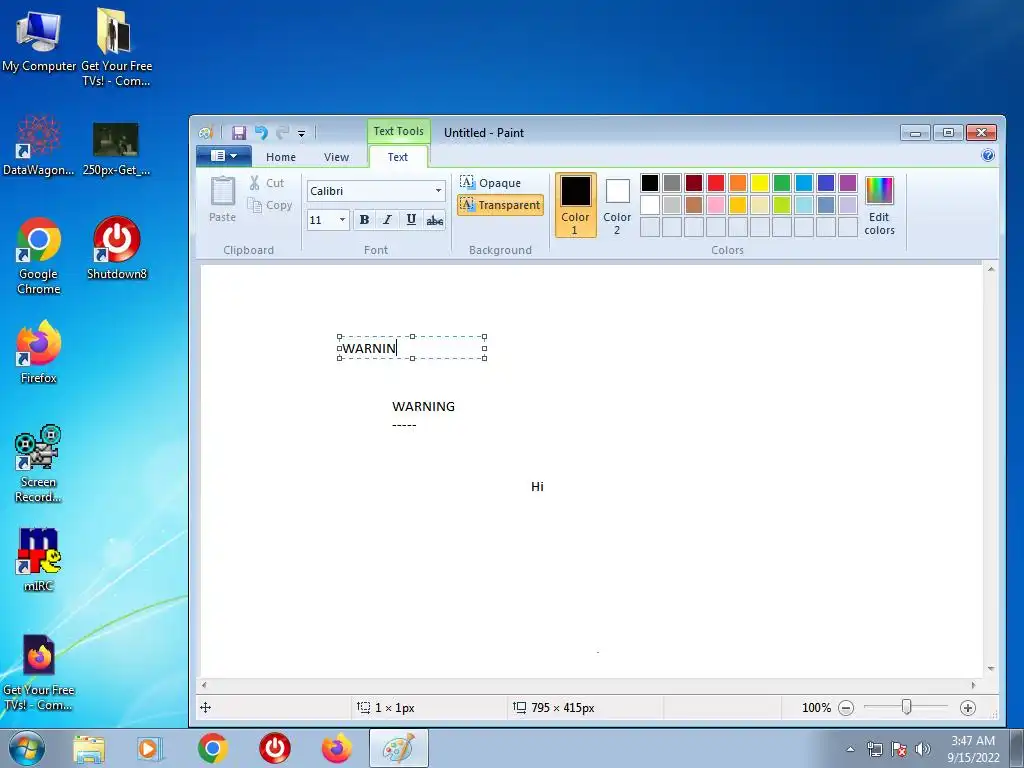Click the Save icon in quick access toolbar
Image resolution: width=1024 pixels, height=768 pixels.
(x=239, y=133)
